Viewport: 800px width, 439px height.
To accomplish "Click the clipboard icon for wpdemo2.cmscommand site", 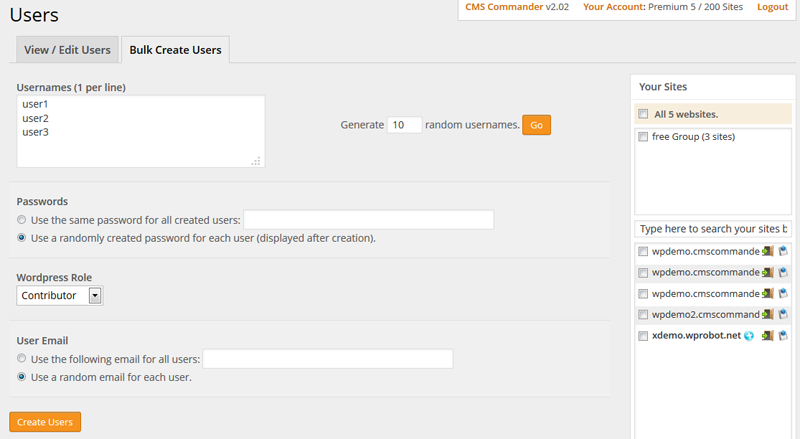I will (x=783, y=314).
